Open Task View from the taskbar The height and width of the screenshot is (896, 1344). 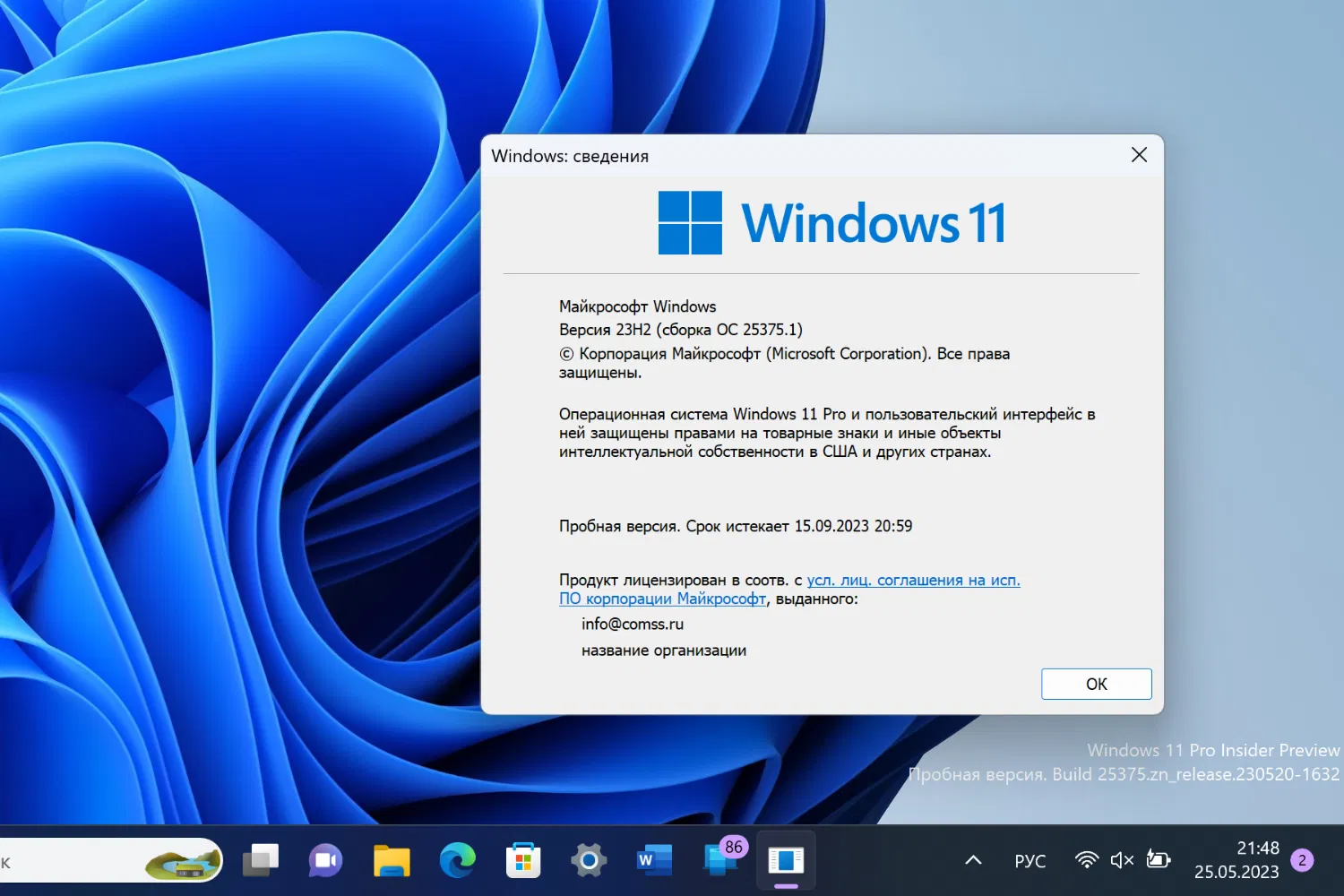[260, 860]
